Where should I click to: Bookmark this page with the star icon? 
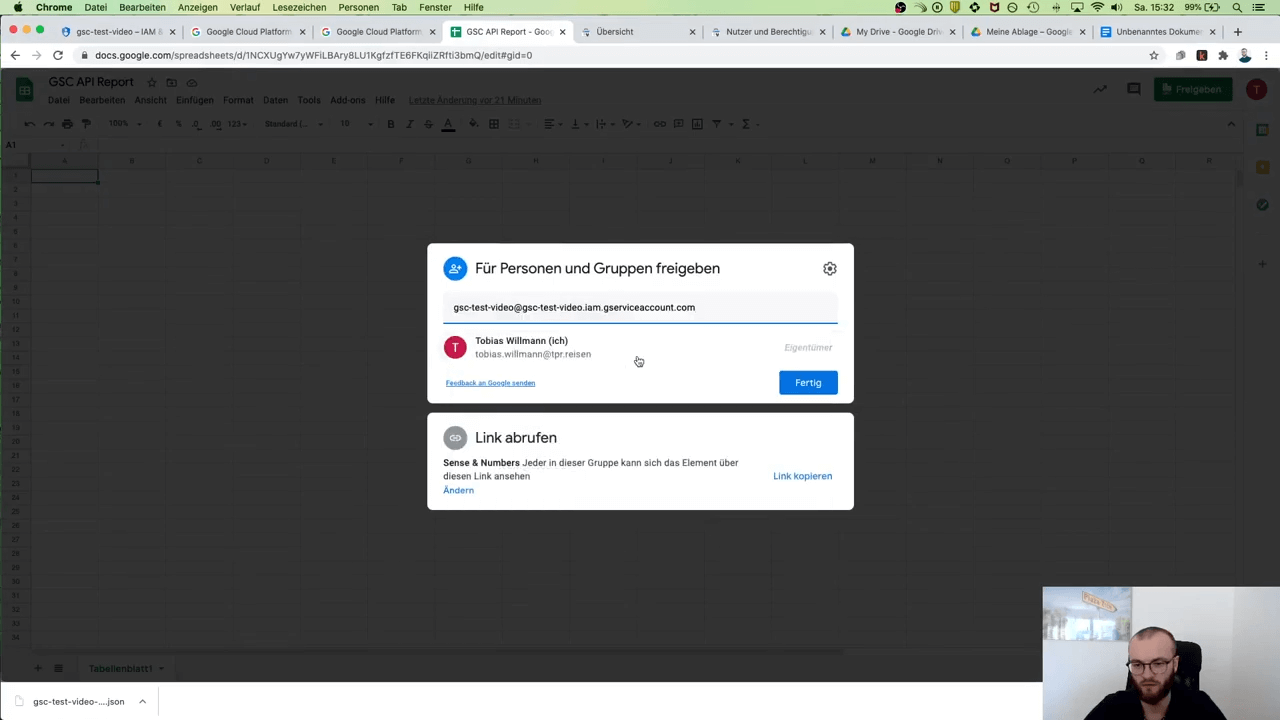[x=1154, y=55]
